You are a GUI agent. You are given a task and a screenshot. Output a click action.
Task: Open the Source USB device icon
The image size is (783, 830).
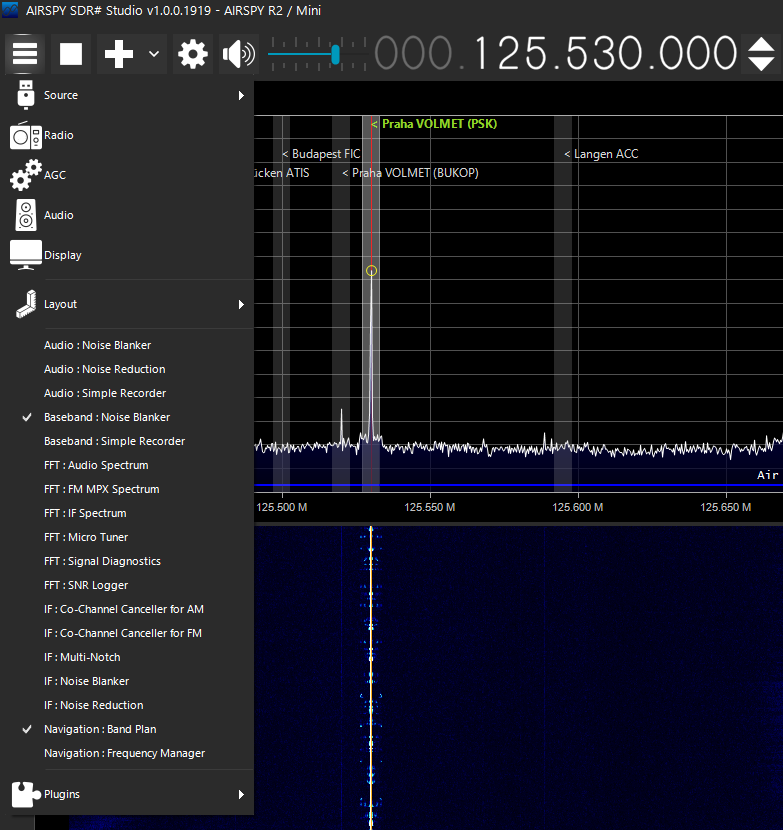point(25,95)
